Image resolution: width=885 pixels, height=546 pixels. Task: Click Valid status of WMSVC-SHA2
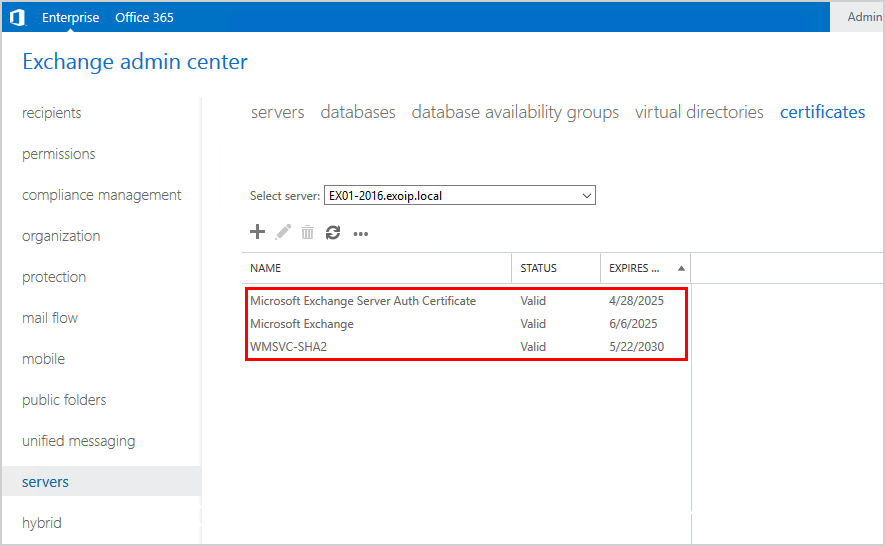pos(533,347)
